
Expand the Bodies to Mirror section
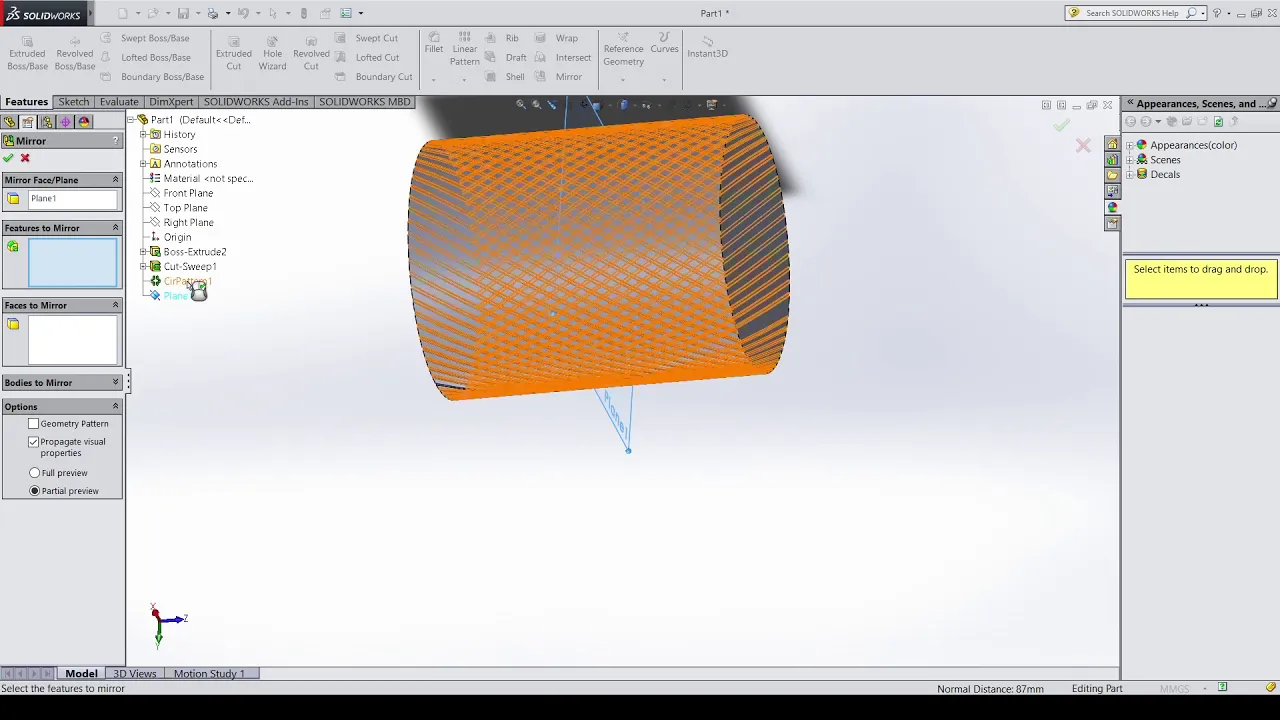click(x=115, y=382)
